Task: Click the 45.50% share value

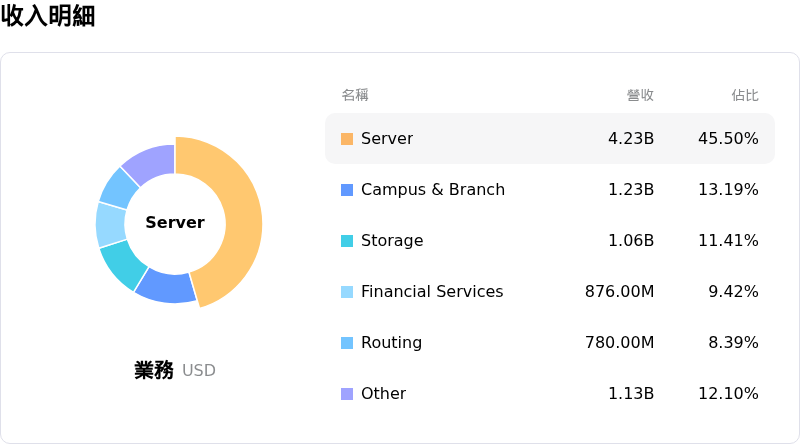Action: [x=728, y=138]
